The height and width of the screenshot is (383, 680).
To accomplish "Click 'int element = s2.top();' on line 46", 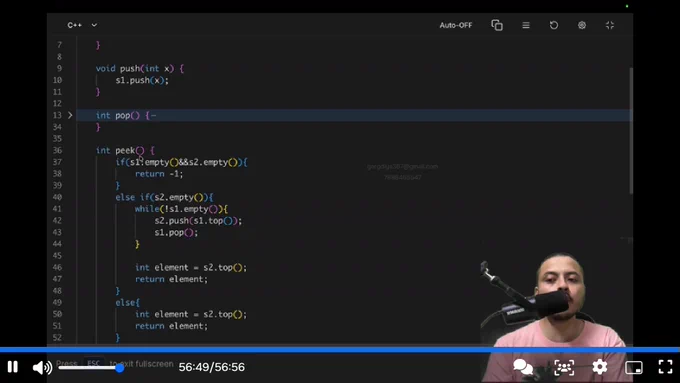I will pyautogui.click(x=191, y=268).
